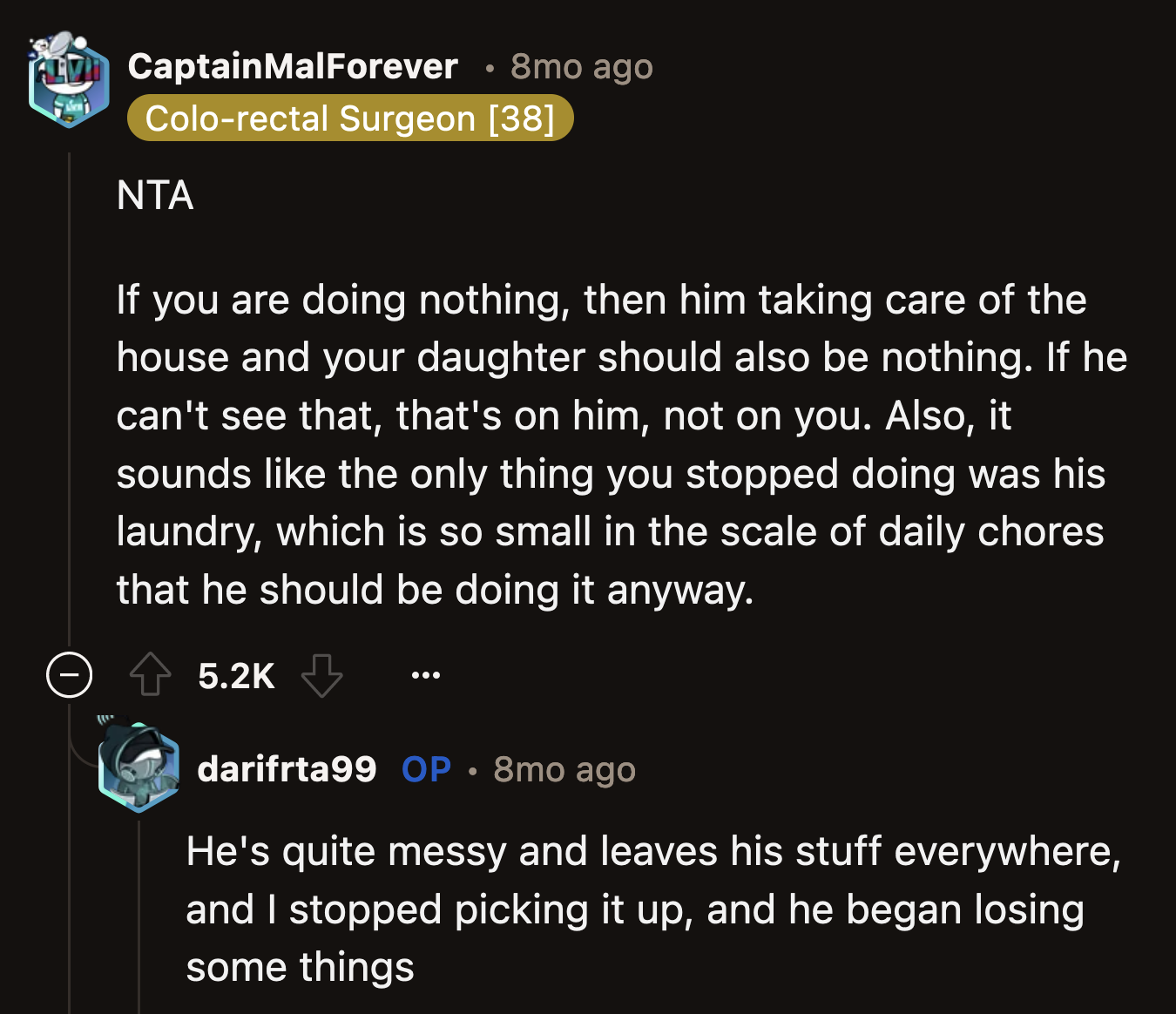Image resolution: width=1176 pixels, height=1014 pixels.
Task: Collapse the top comment via its left thread line
Action: [70, 392]
